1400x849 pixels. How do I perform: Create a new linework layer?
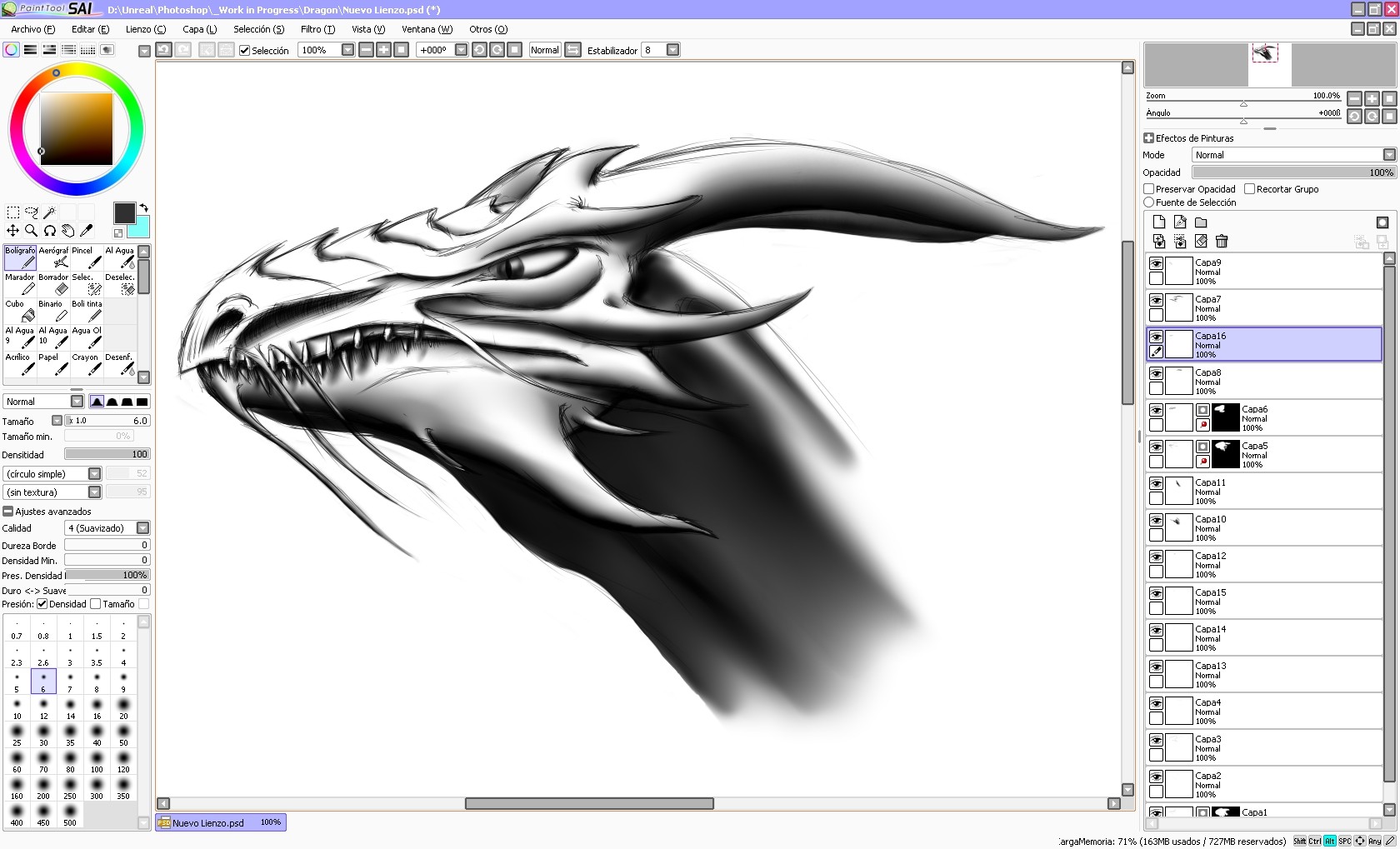(1180, 222)
